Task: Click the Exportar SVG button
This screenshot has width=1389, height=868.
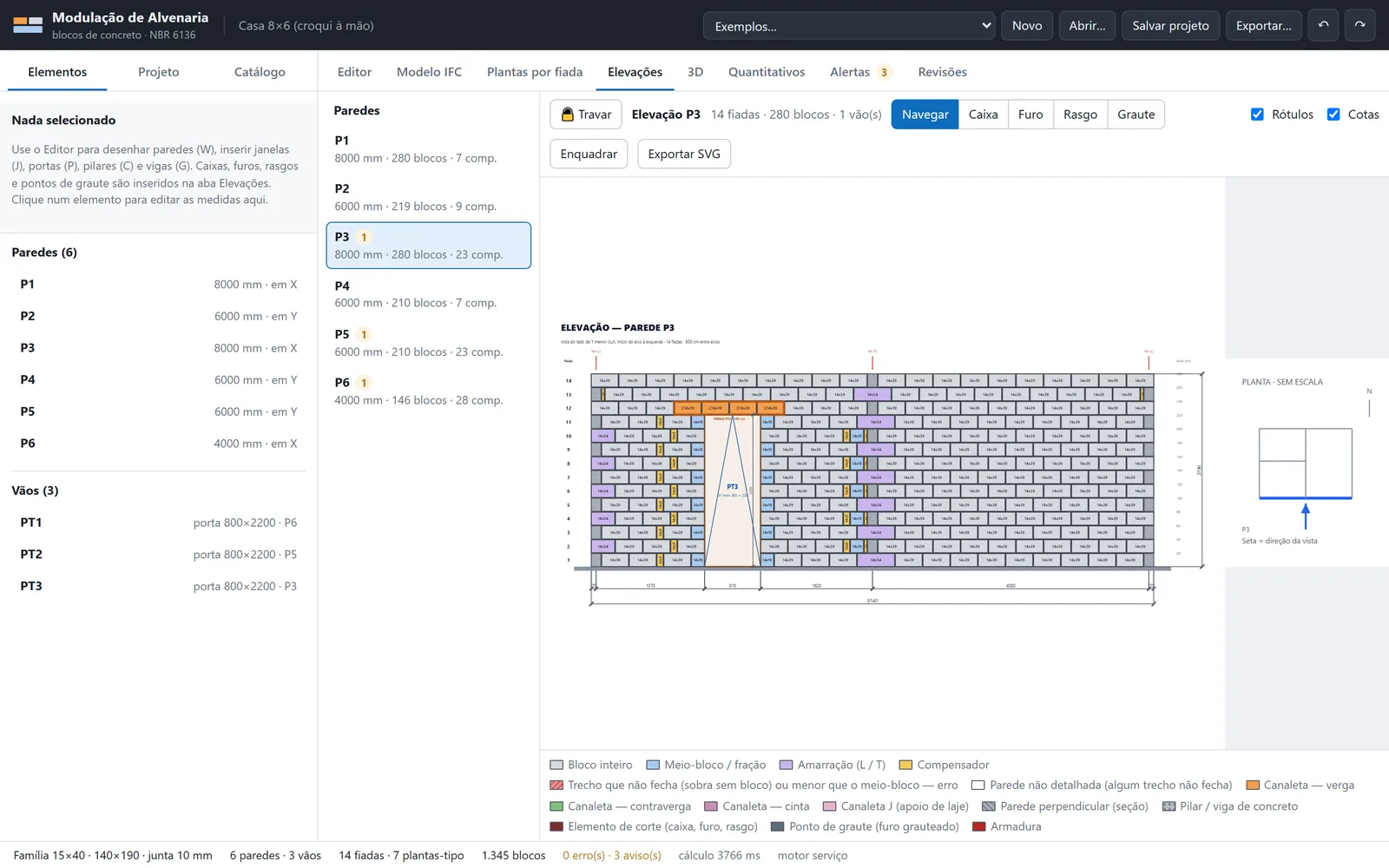Action: pos(684,155)
